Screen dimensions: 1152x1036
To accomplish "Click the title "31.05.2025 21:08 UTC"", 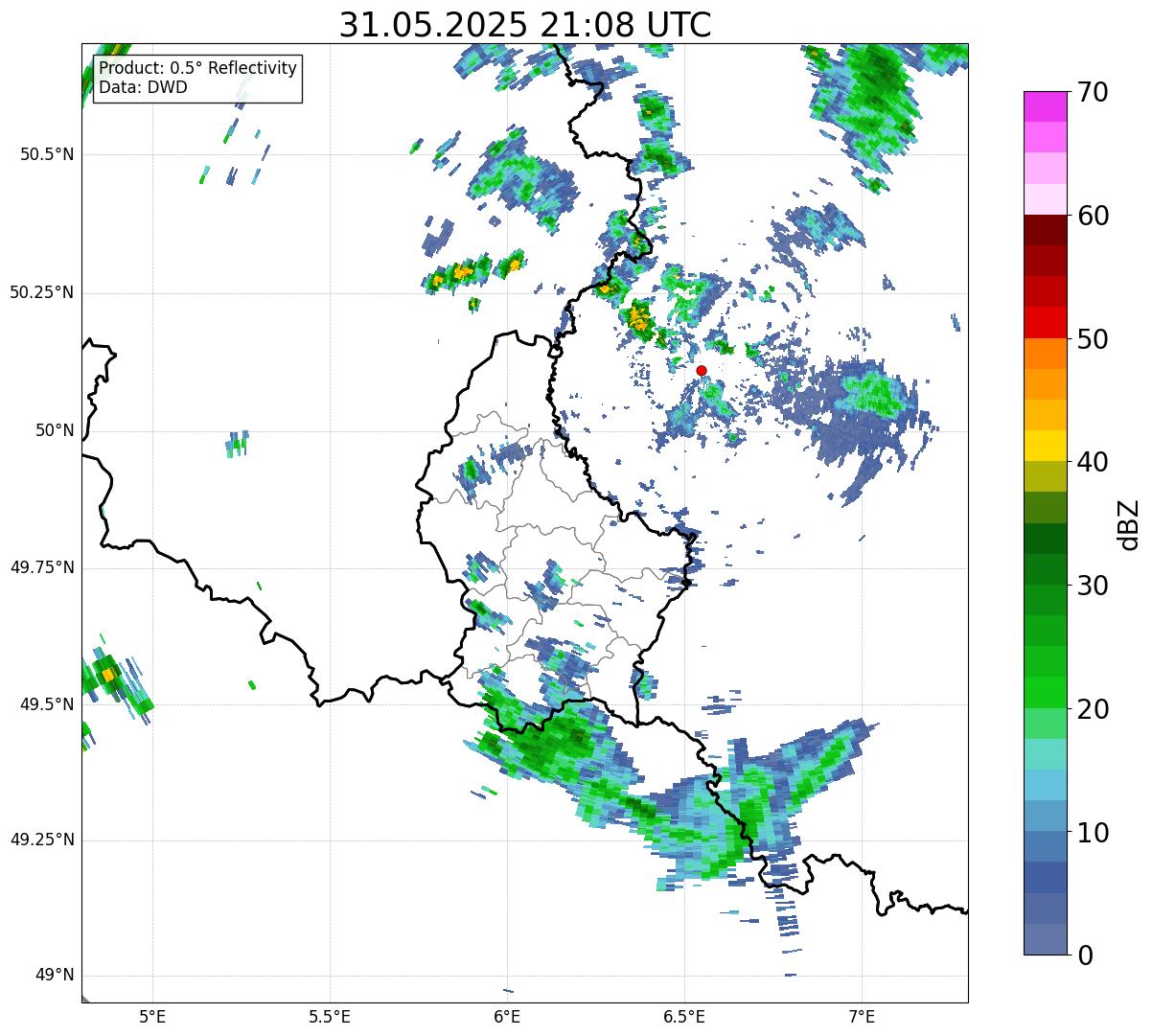I will 525,25.
